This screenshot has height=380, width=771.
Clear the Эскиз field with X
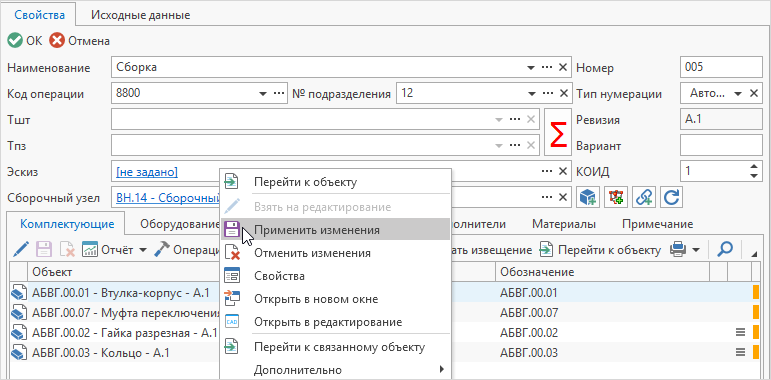click(563, 171)
